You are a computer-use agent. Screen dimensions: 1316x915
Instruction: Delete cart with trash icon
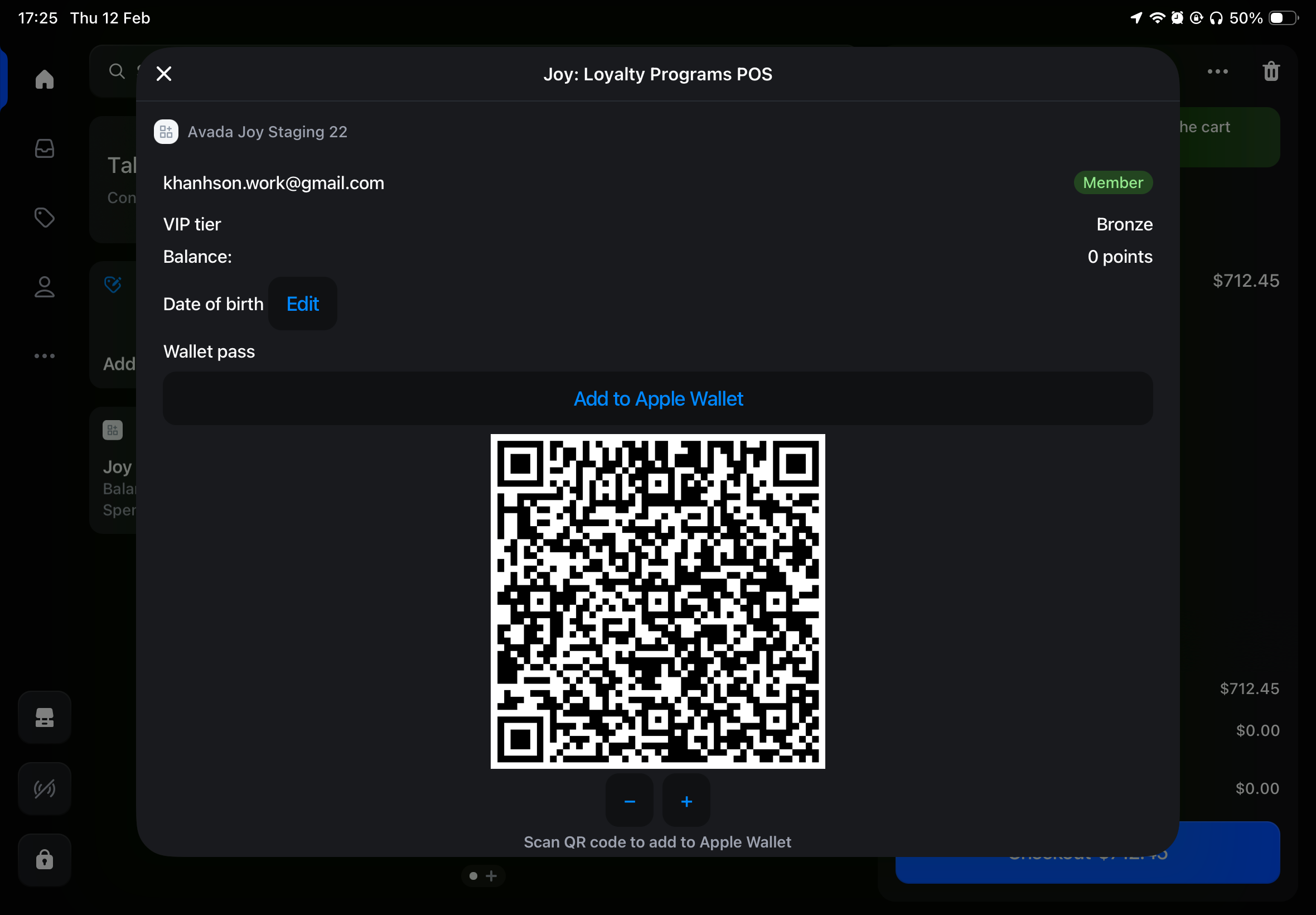point(1271,71)
